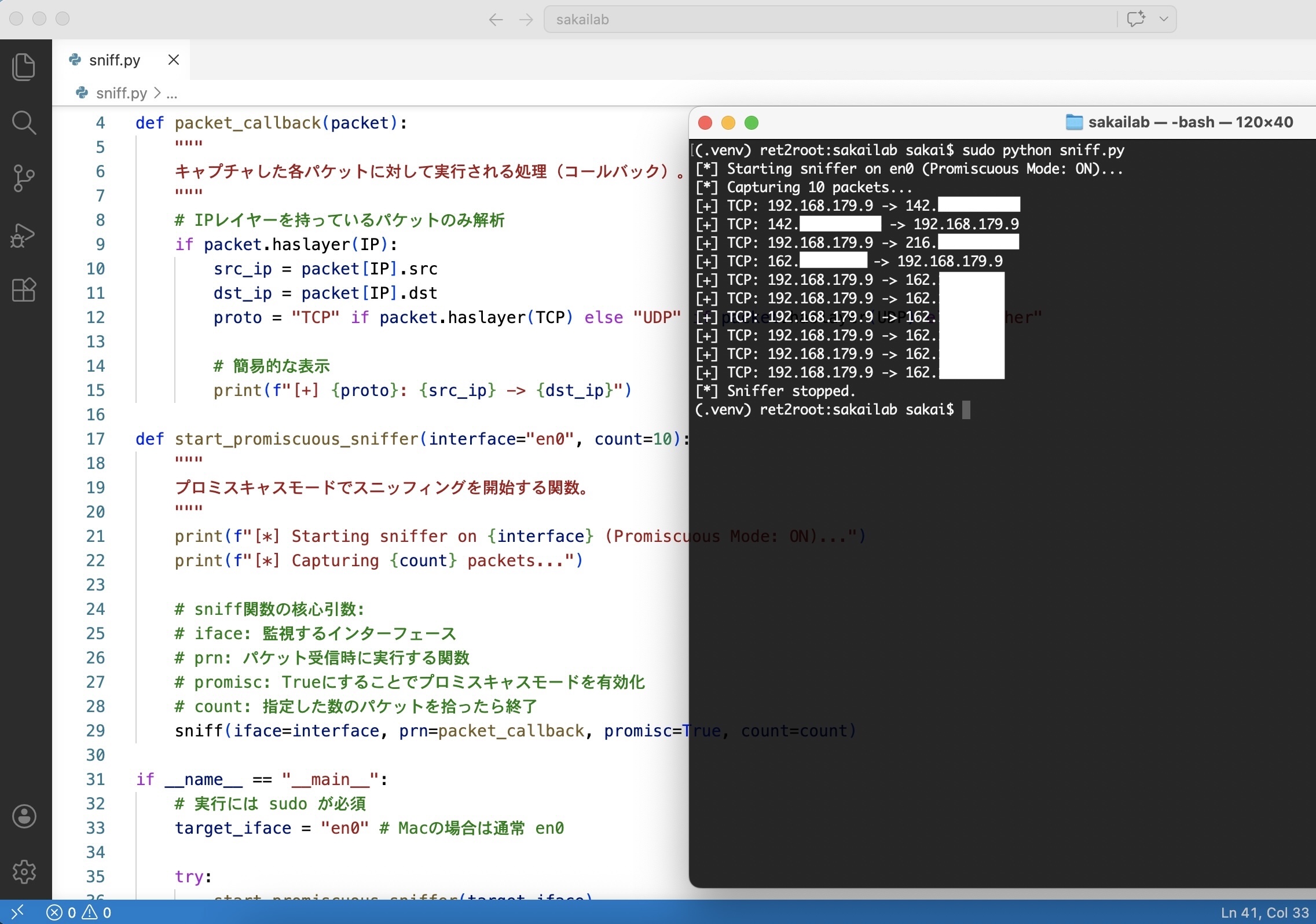This screenshot has height=924, width=1316.
Task: Open the Copilot chat icon in title bar
Action: 1136,19
